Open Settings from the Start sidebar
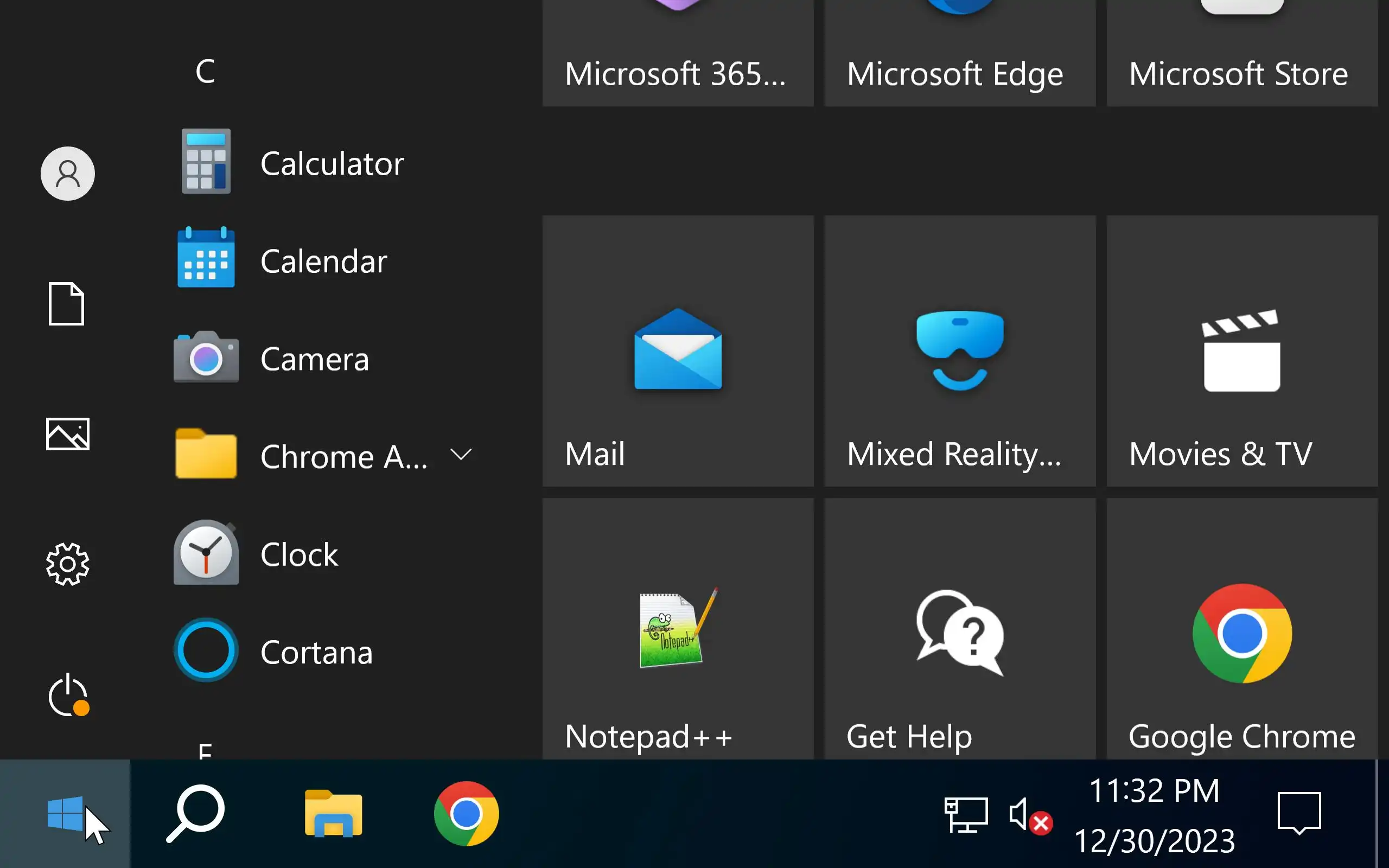This screenshot has width=1389, height=868. tap(68, 564)
